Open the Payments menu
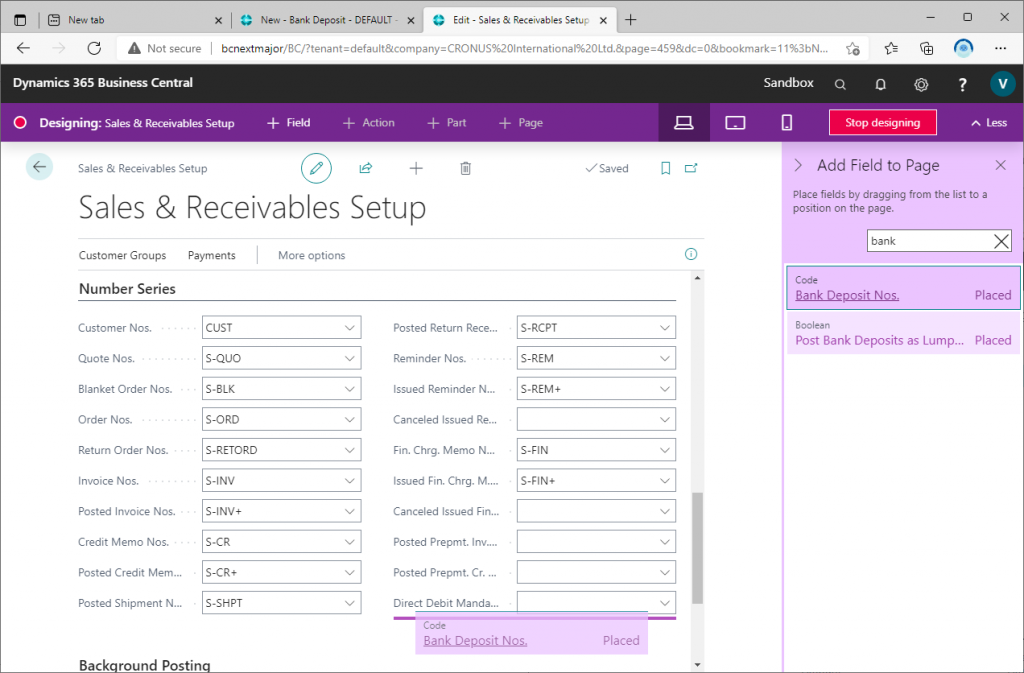Viewport: 1024px width, 673px height. click(x=212, y=255)
